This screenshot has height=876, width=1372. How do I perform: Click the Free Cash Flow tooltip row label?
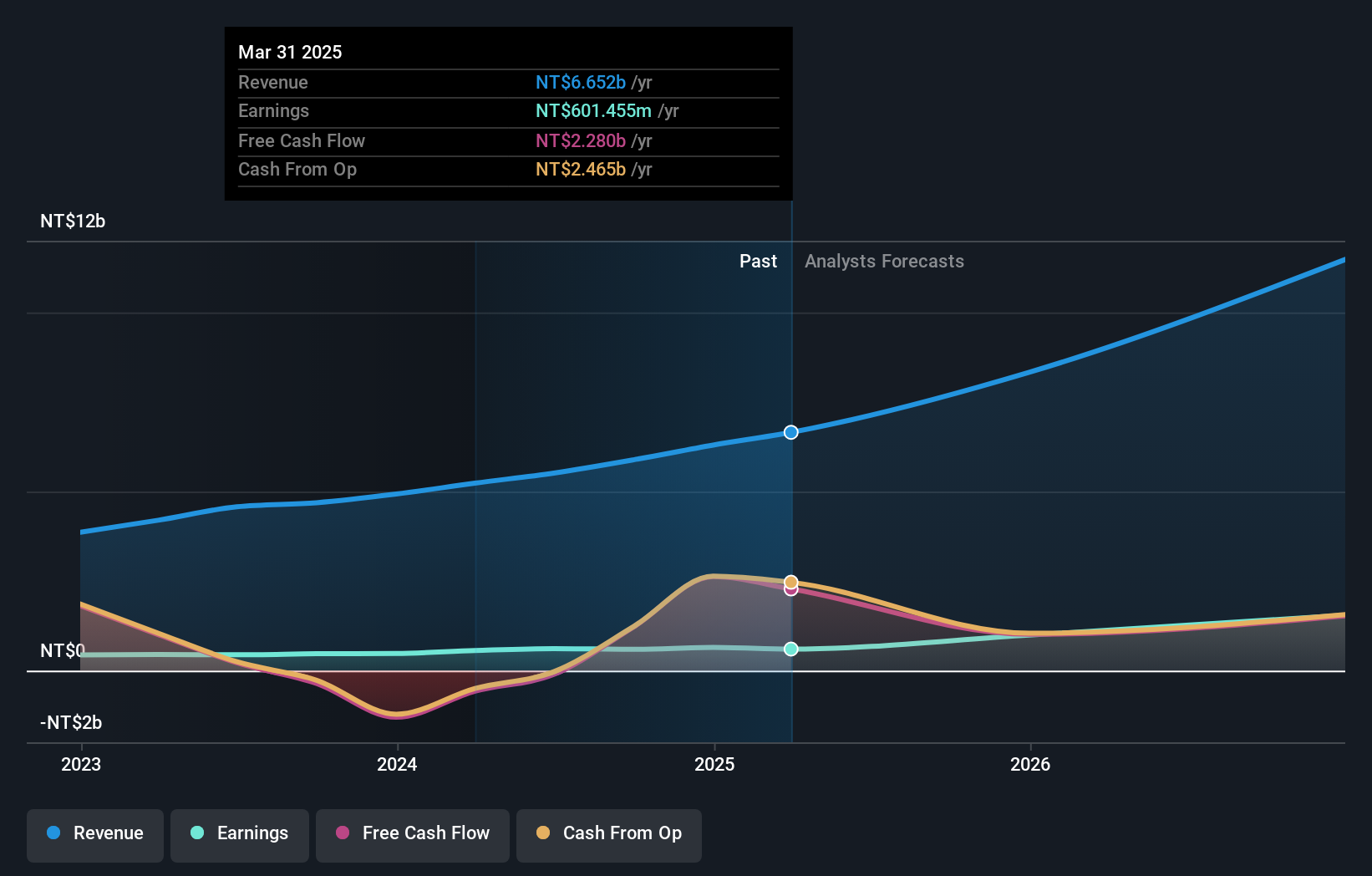[x=302, y=140]
